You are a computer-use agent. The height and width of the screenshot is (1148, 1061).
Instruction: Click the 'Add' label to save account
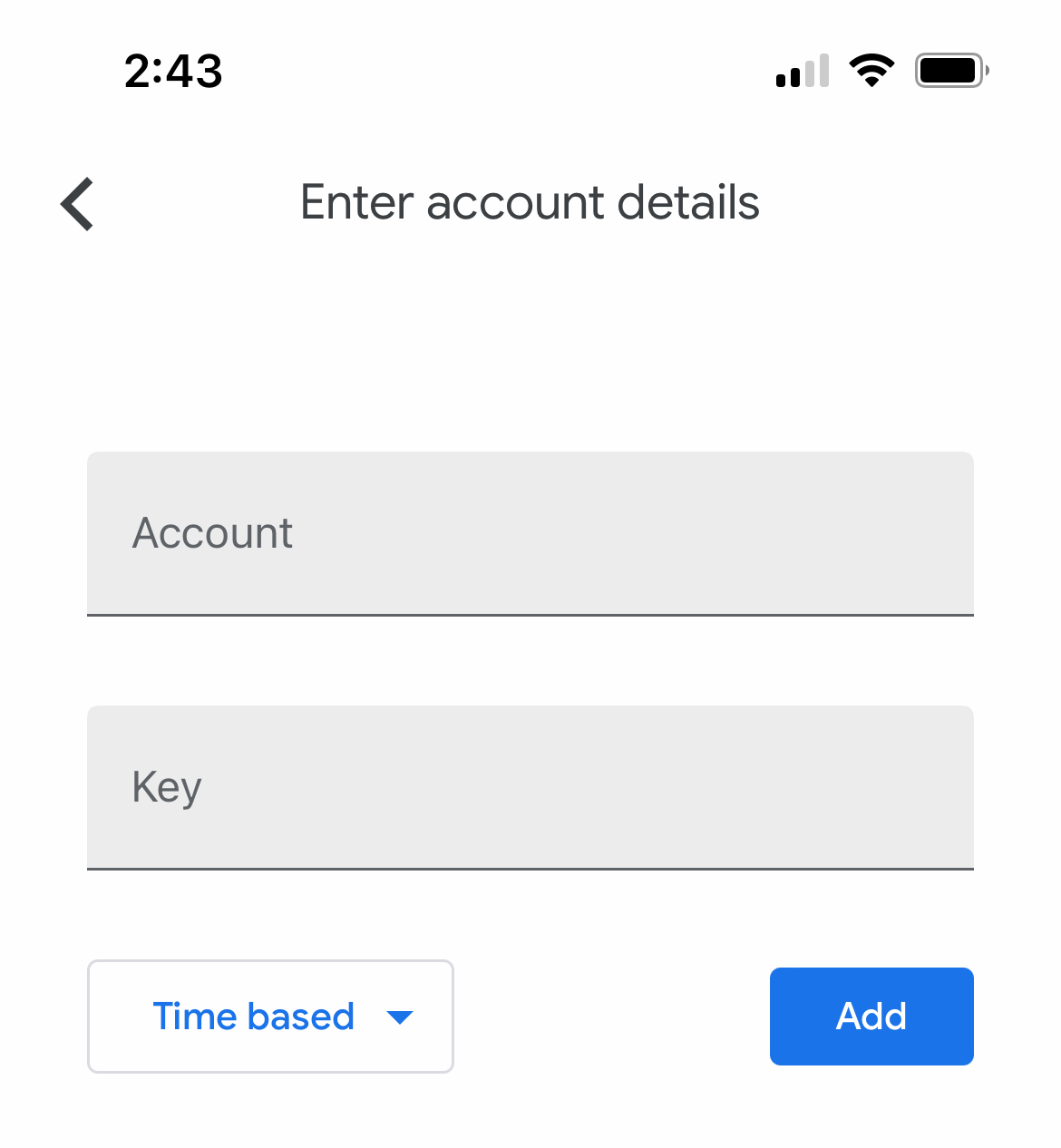pos(871,1017)
